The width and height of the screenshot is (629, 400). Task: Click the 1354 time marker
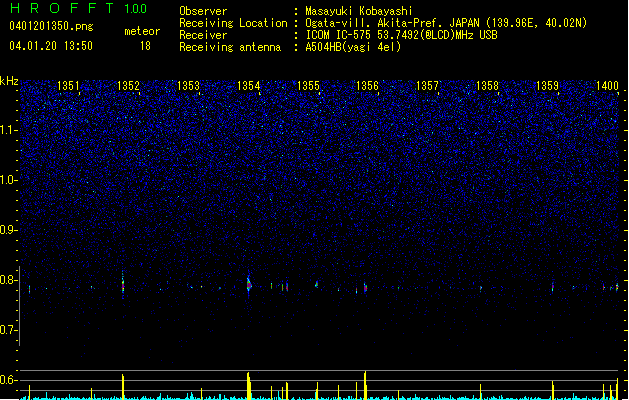click(x=248, y=86)
